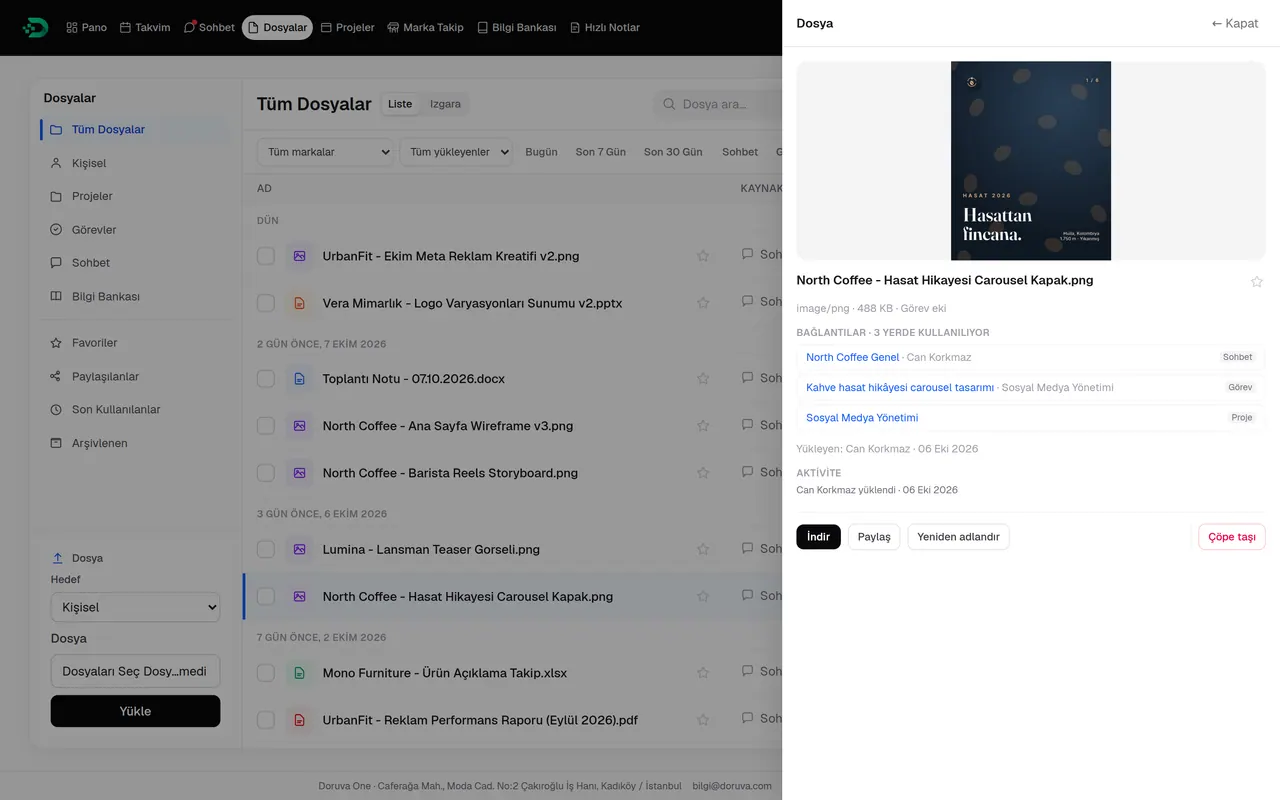1280x800 pixels.
Task: Click the search magnifier icon
Action: [x=669, y=104]
